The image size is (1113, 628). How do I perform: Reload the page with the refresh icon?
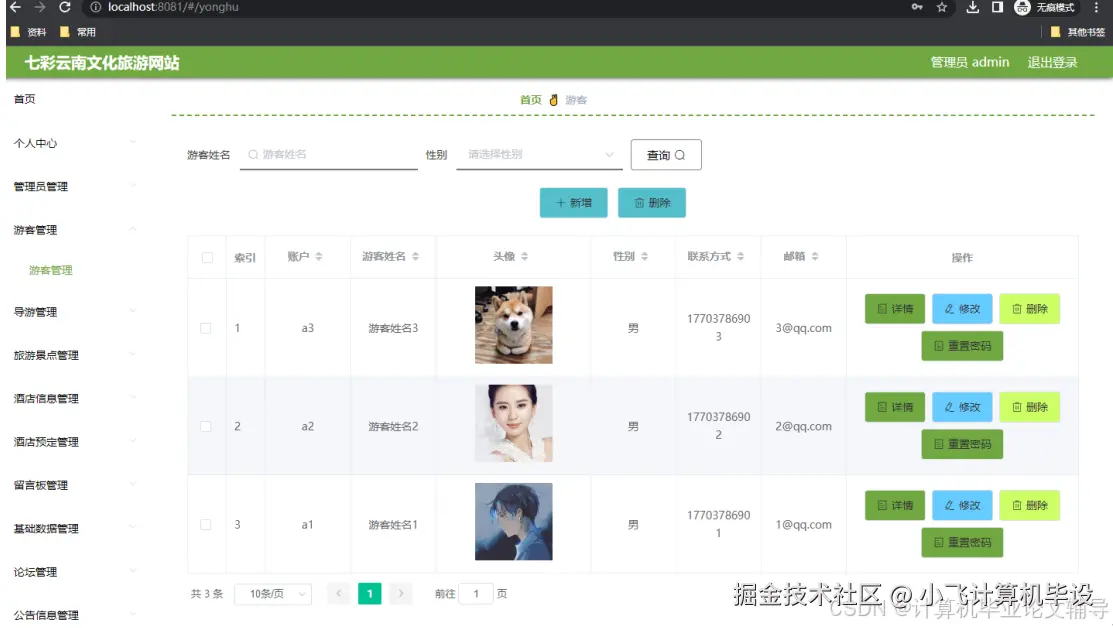pyautogui.click(x=65, y=7)
